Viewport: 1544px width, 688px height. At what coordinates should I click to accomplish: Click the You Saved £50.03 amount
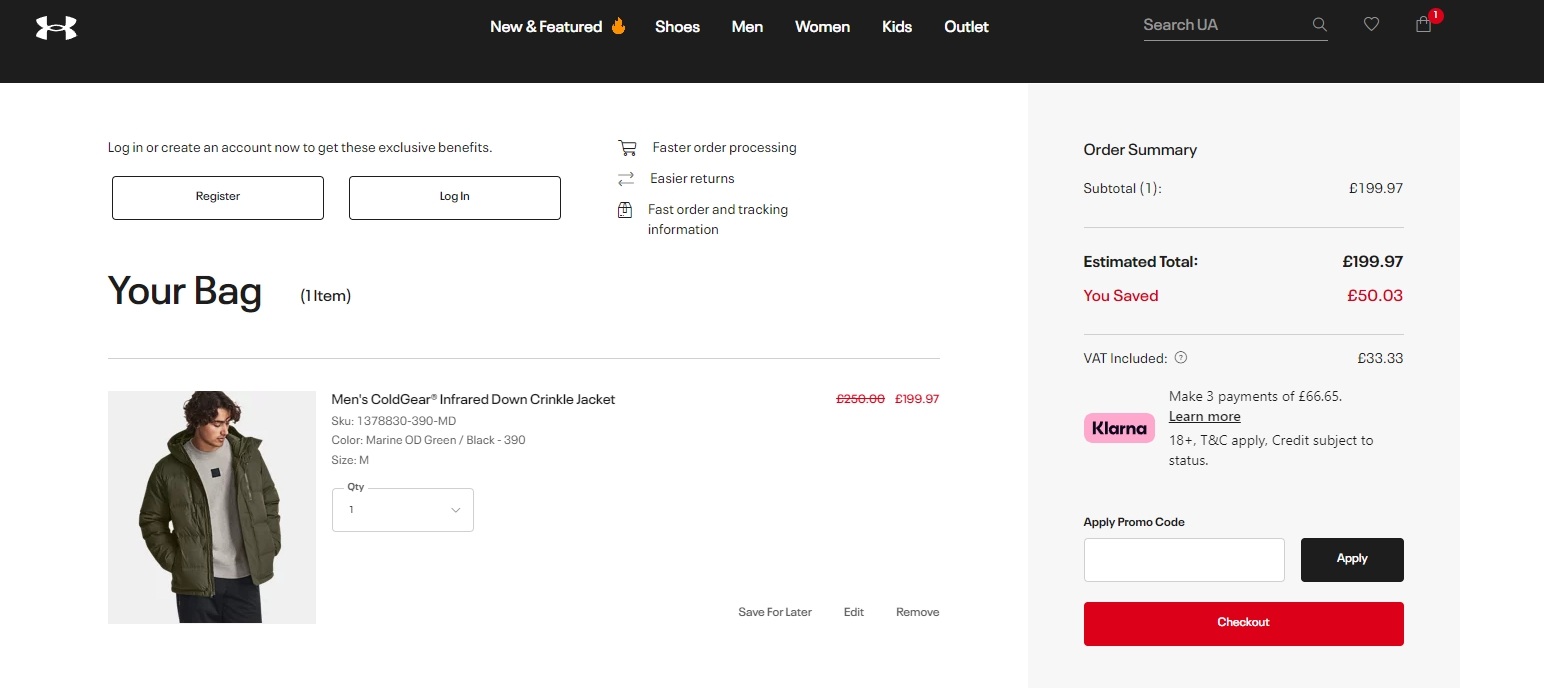coord(1376,296)
